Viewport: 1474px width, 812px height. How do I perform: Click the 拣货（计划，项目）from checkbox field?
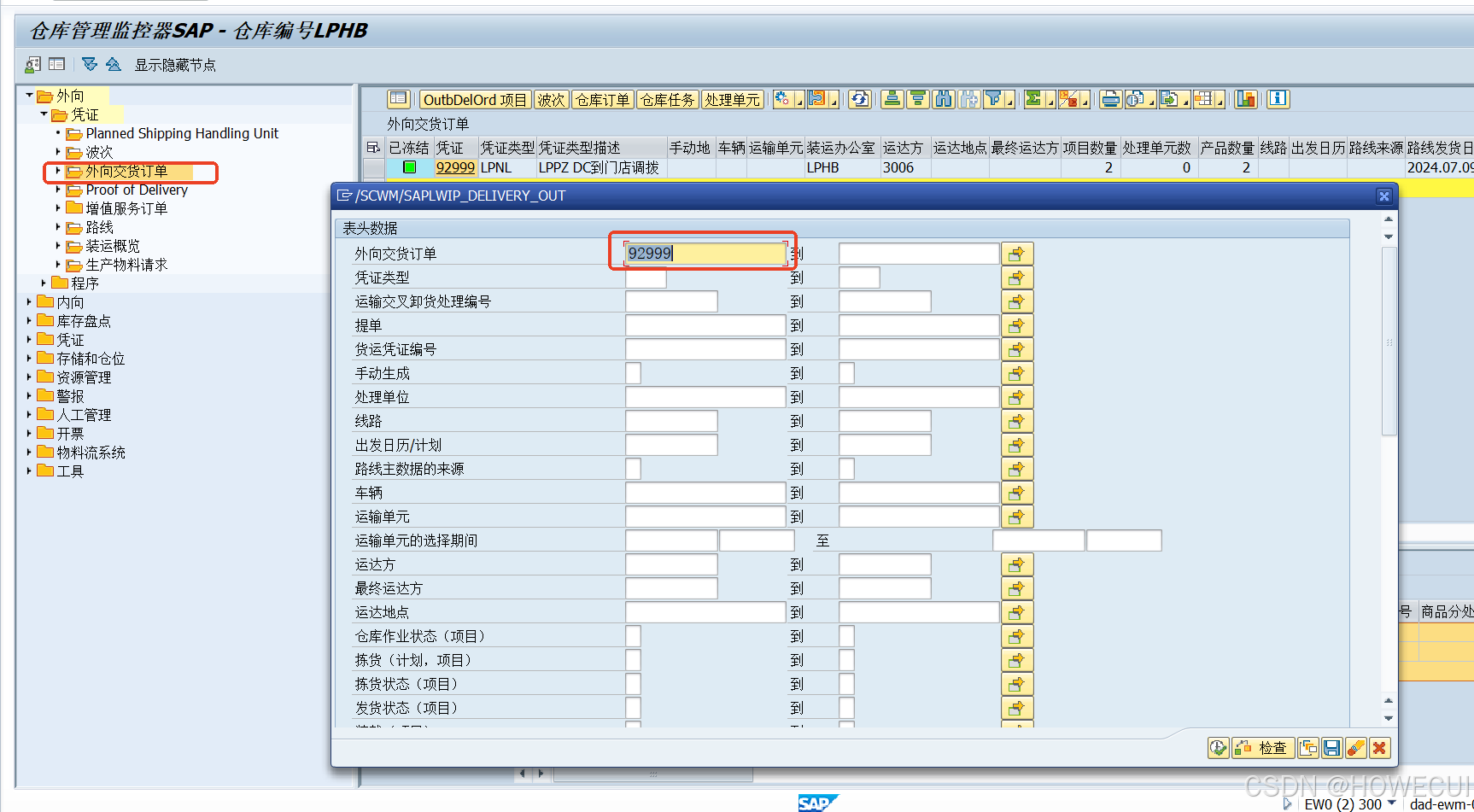click(633, 660)
